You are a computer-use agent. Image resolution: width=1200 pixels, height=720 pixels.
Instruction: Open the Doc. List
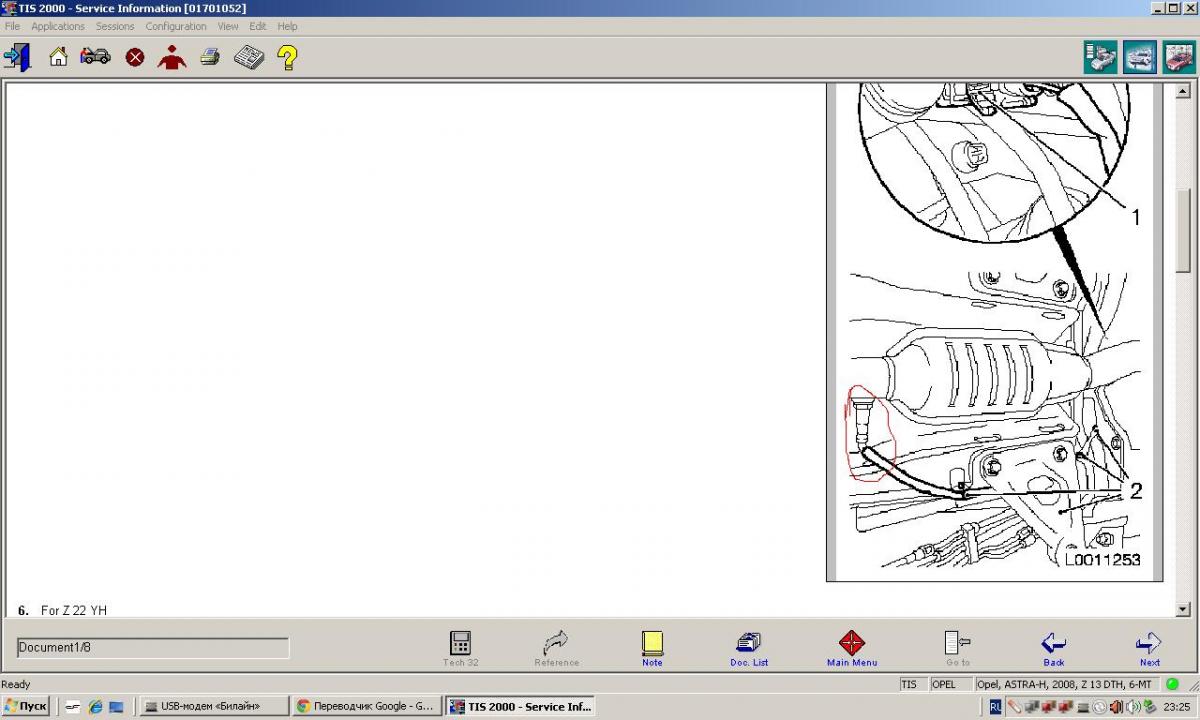[749, 648]
